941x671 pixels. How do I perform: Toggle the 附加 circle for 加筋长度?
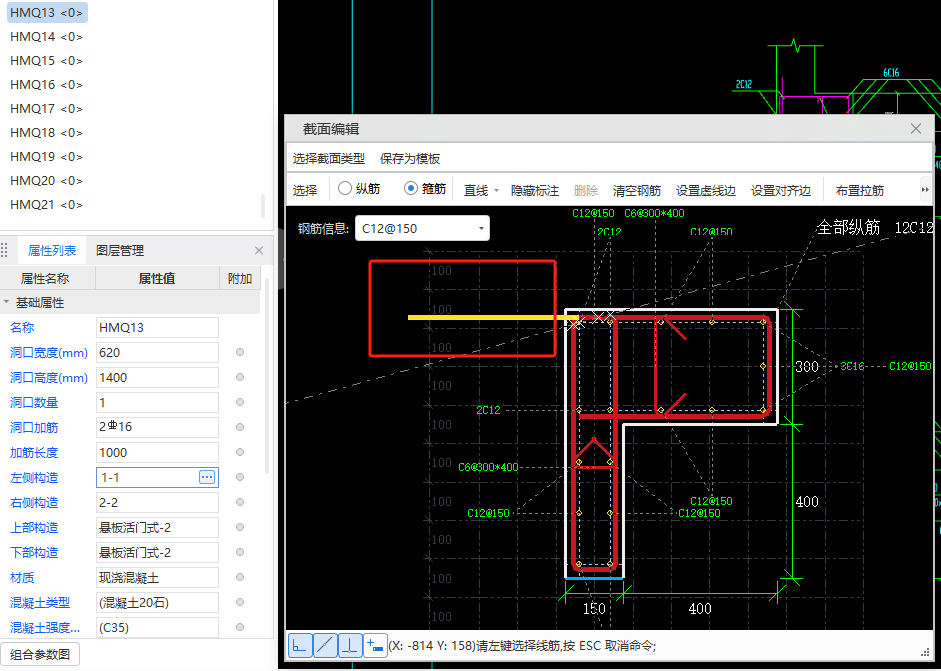[240, 452]
